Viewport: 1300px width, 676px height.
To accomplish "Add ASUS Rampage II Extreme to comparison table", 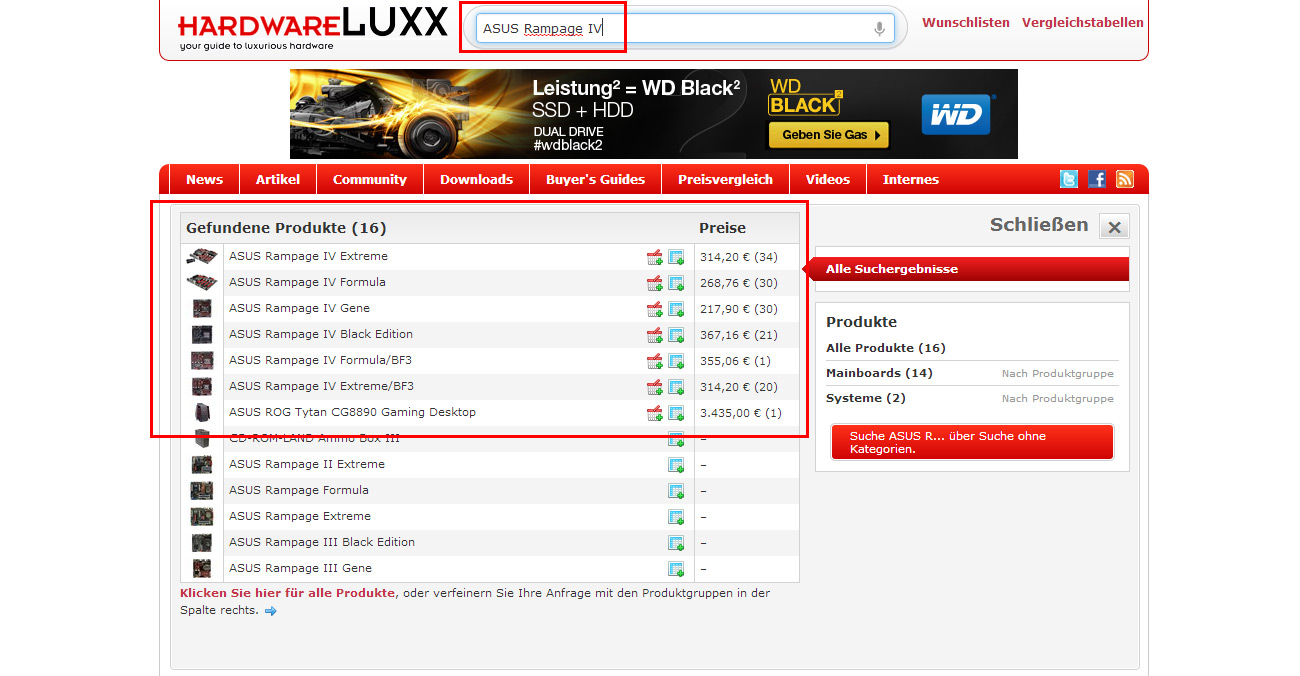I will [676, 465].
